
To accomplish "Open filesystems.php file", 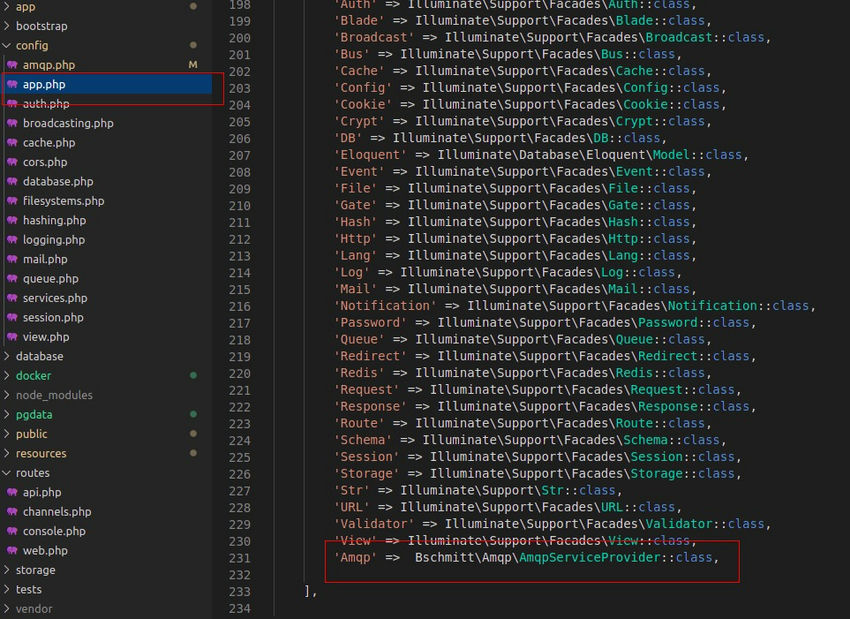I will coord(63,201).
